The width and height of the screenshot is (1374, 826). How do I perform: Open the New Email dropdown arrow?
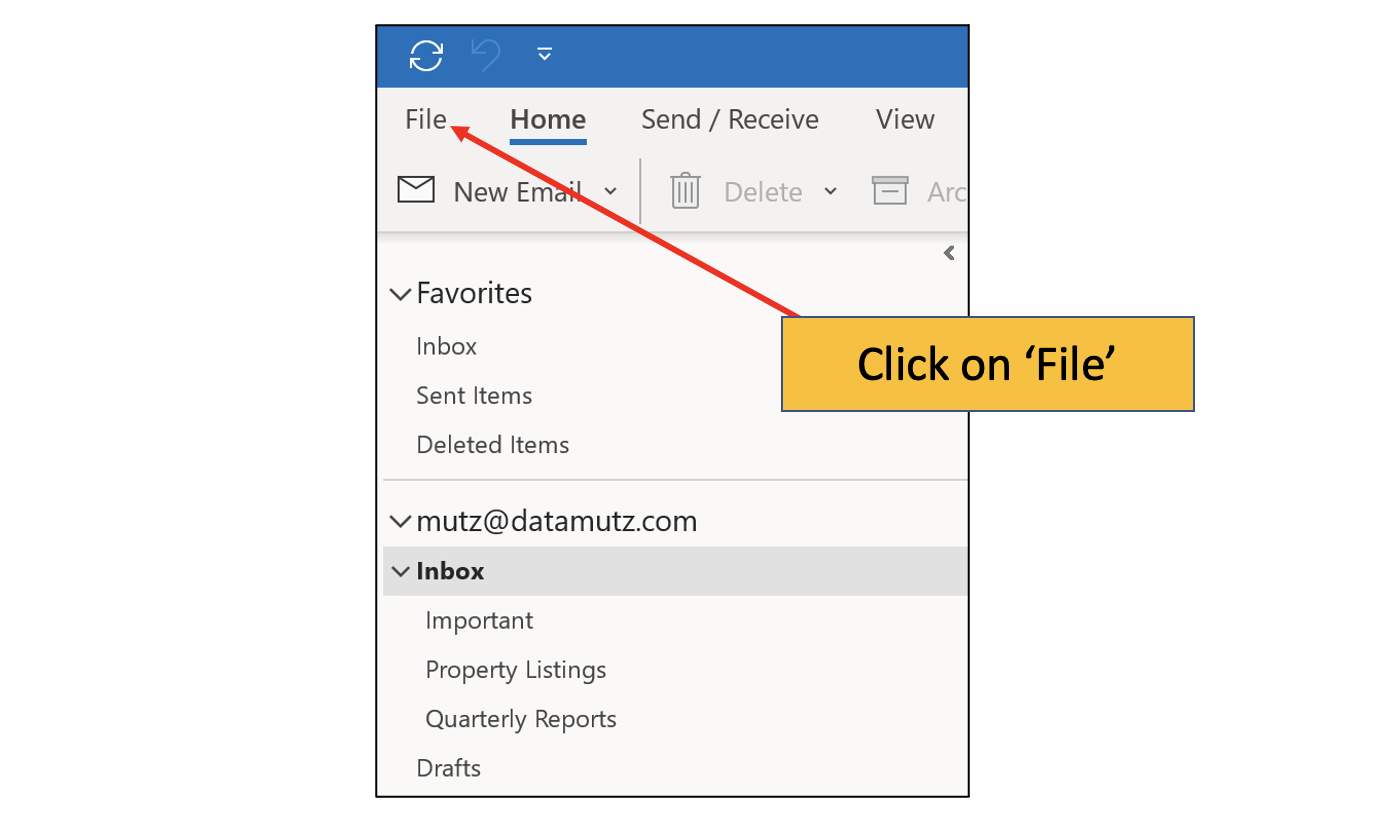pyautogui.click(x=612, y=191)
